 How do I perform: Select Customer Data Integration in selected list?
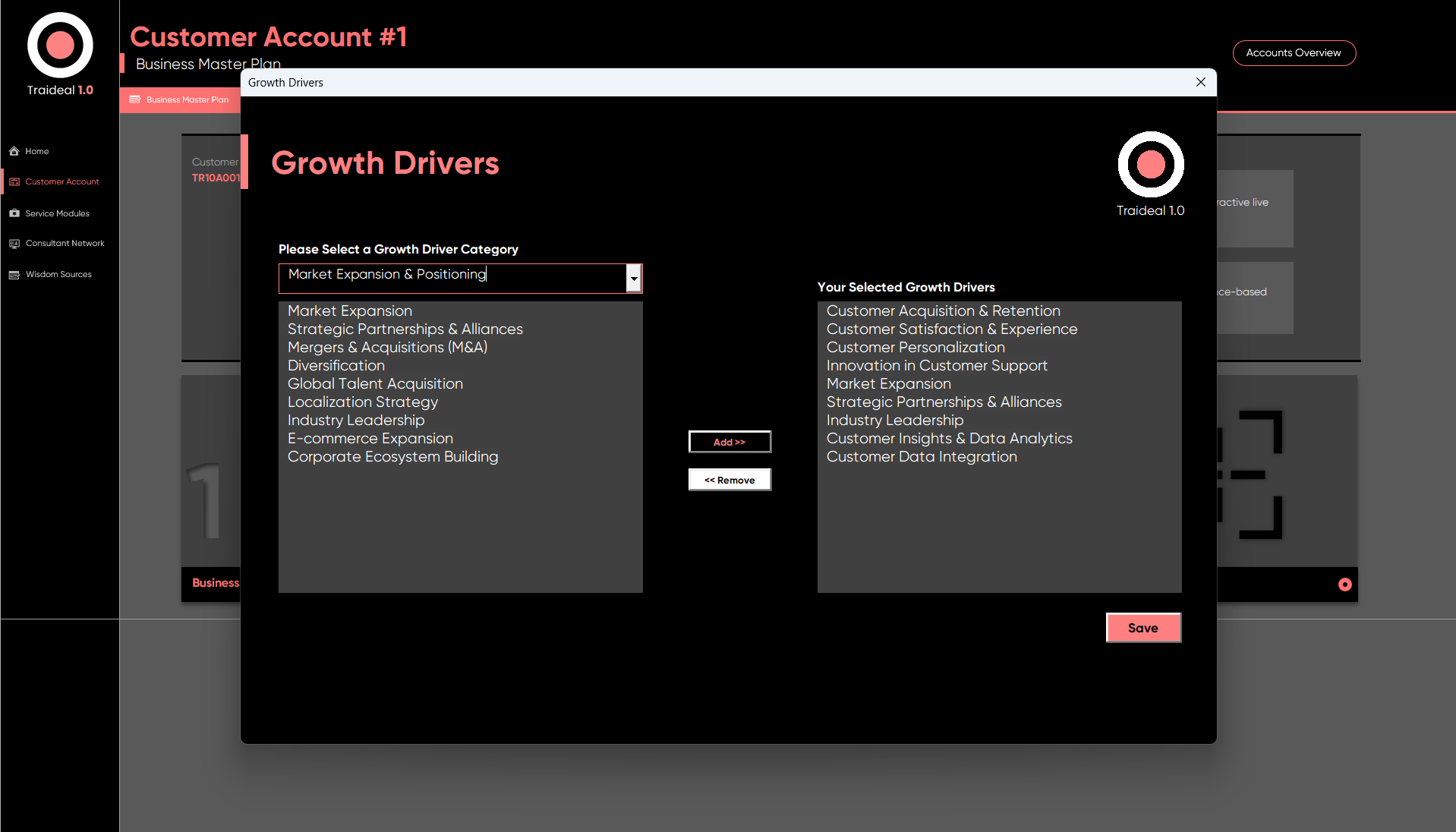(921, 457)
